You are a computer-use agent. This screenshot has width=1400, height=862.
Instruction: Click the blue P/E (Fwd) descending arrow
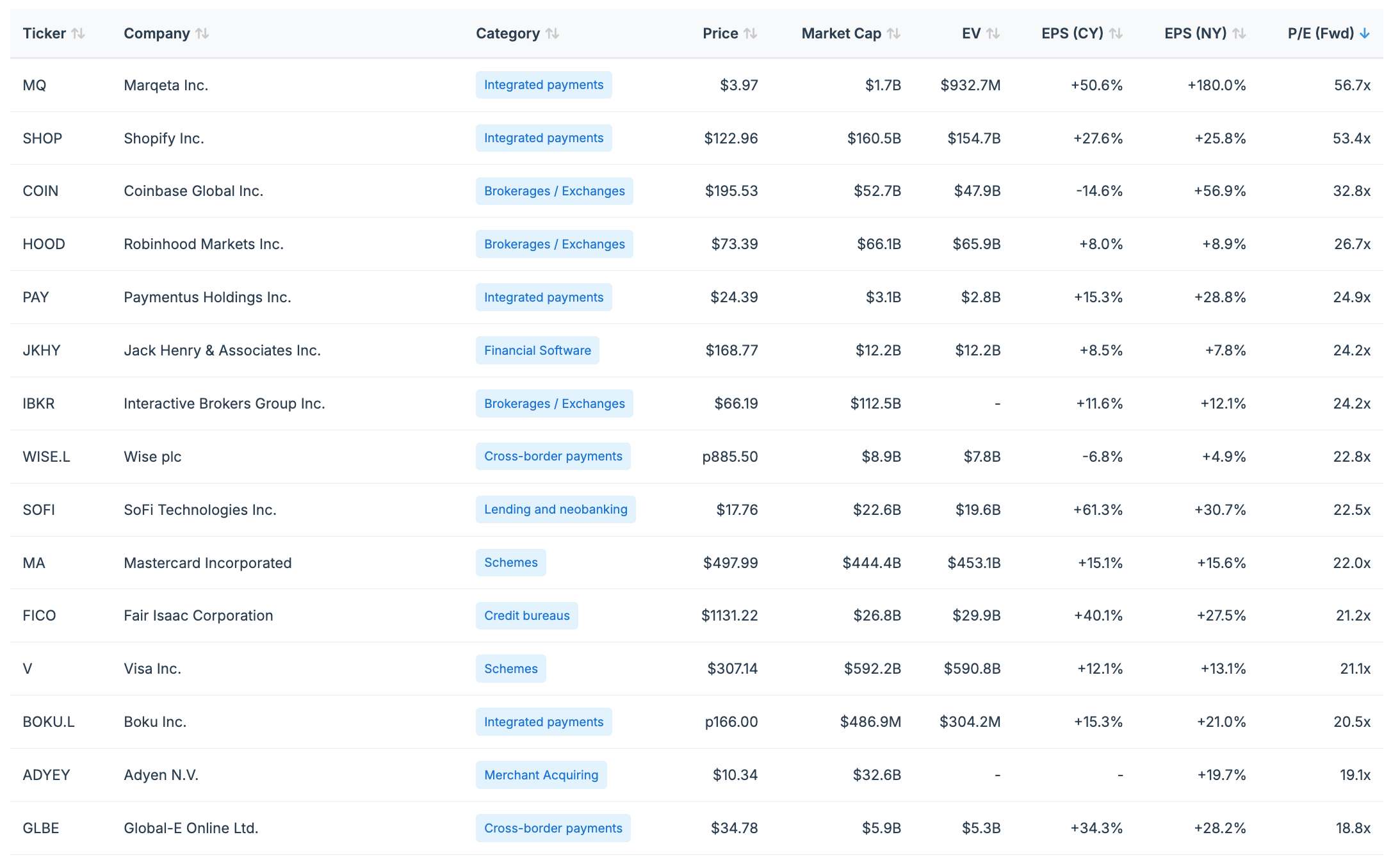[1365, 33]
